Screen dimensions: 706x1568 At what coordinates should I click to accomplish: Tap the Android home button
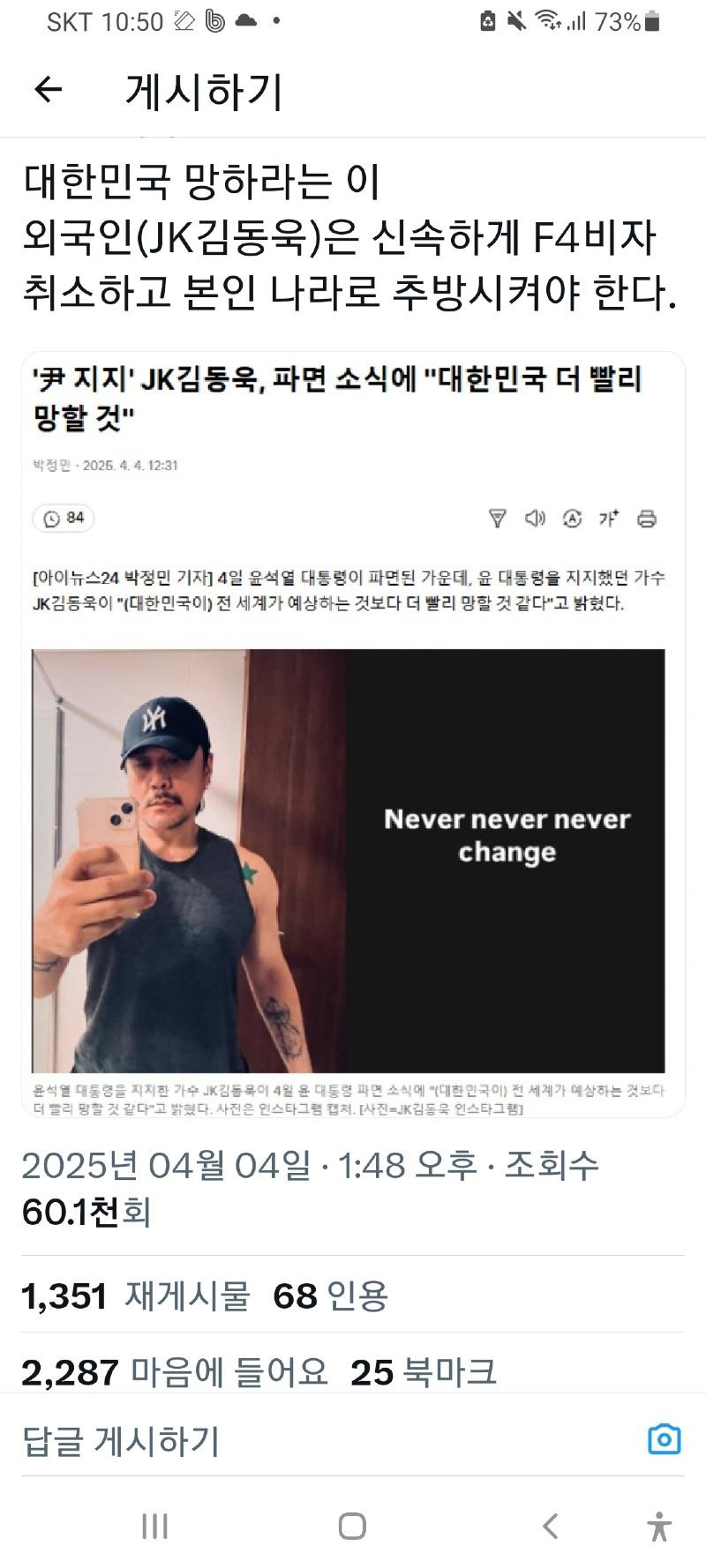pos(352,1526)
